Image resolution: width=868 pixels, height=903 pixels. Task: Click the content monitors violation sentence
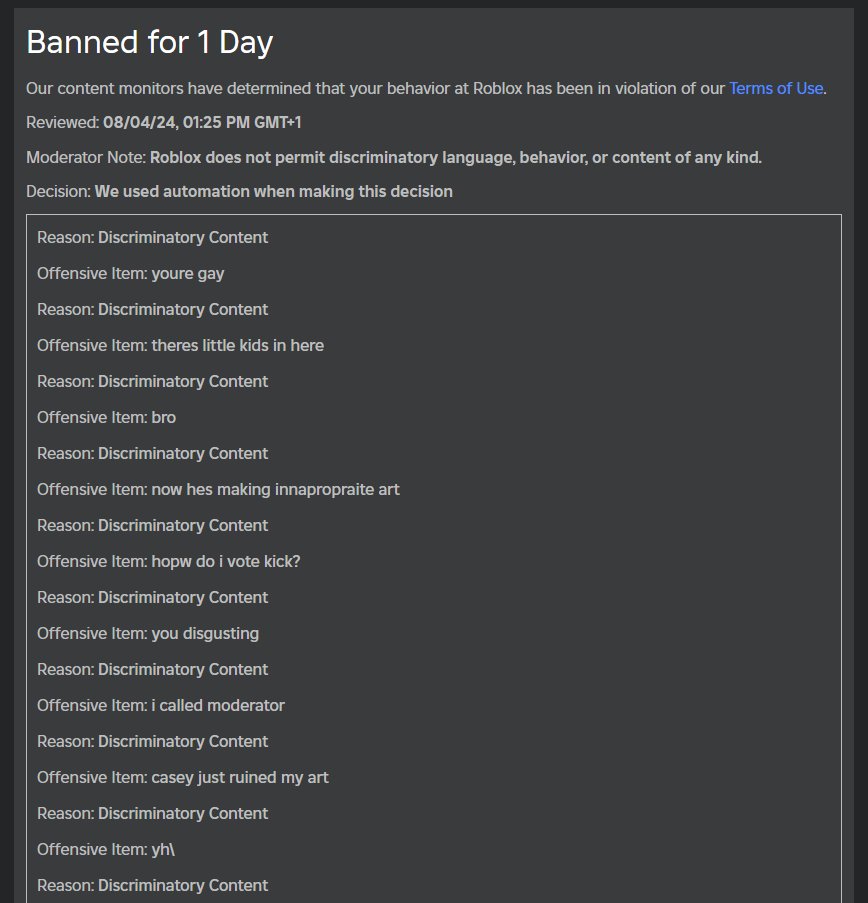coord(426,89)
